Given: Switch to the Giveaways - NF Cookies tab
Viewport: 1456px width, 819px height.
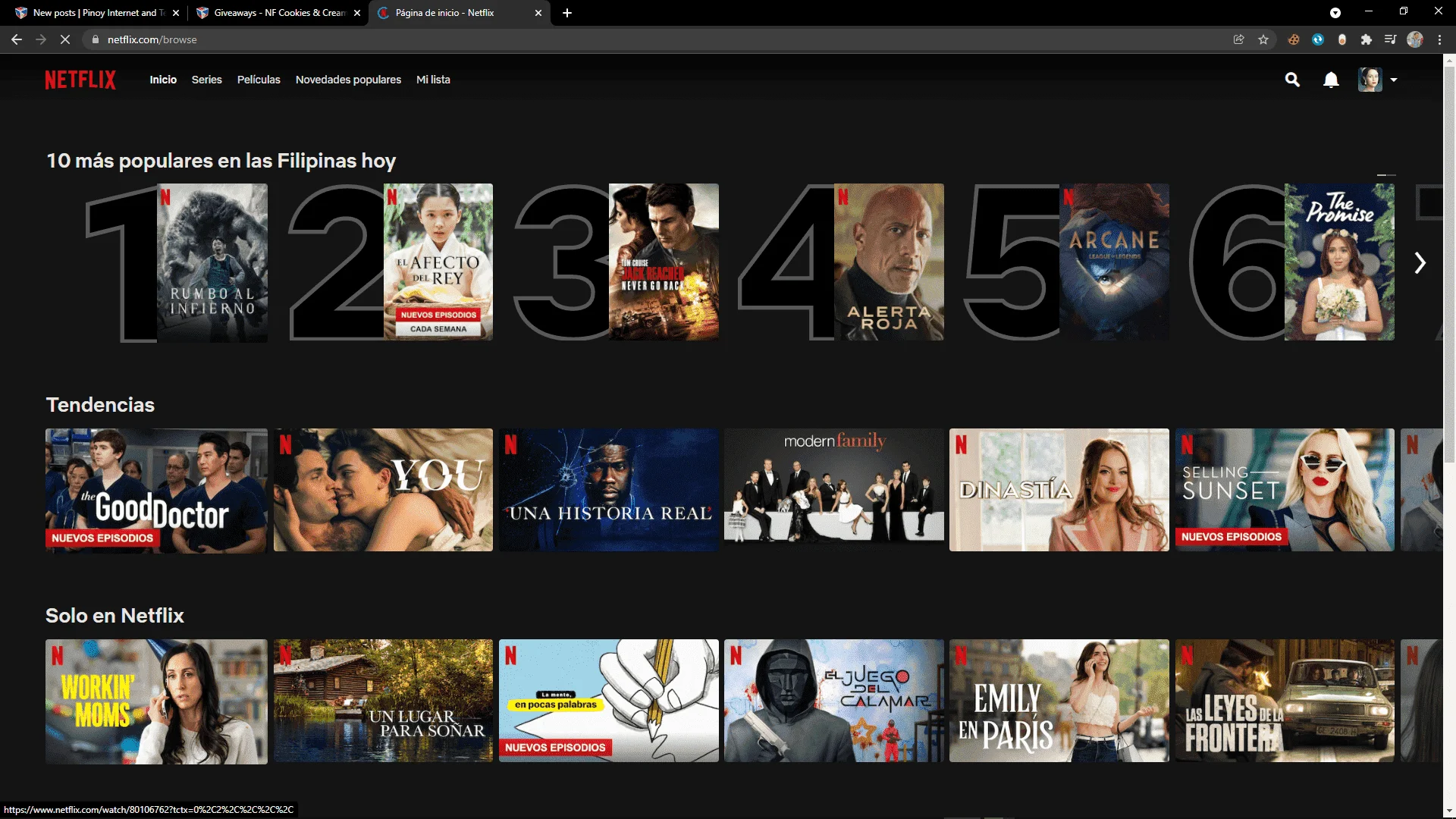Looking at the screenshot, I should [x=278, y=13].
